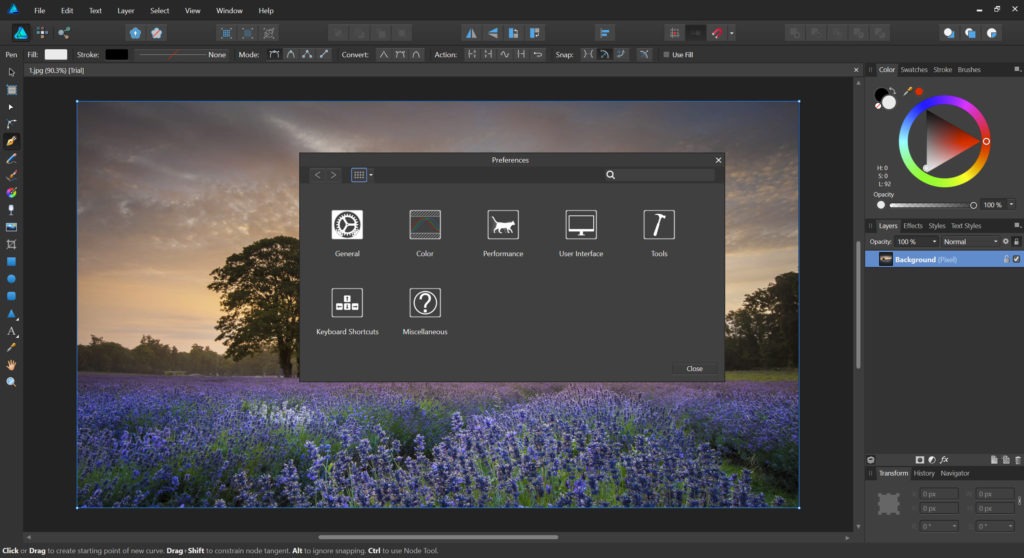Select the Rectangle tool
Image resolution: width=1024 pixels, height=558 pixels.
click(x=11, y=261)
